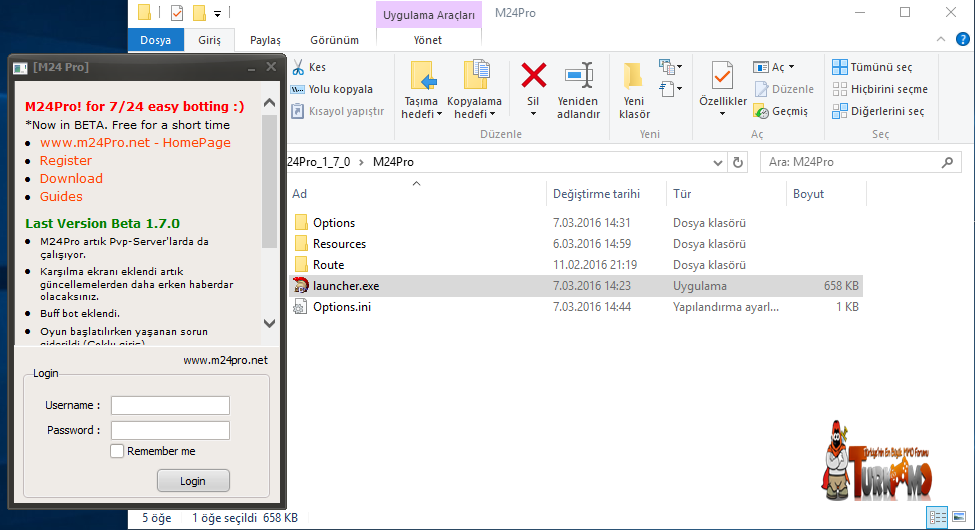This screenshot has height=530, width=975.
Task: Expand the Sil dropdown arrow
Action: [533, 114]
